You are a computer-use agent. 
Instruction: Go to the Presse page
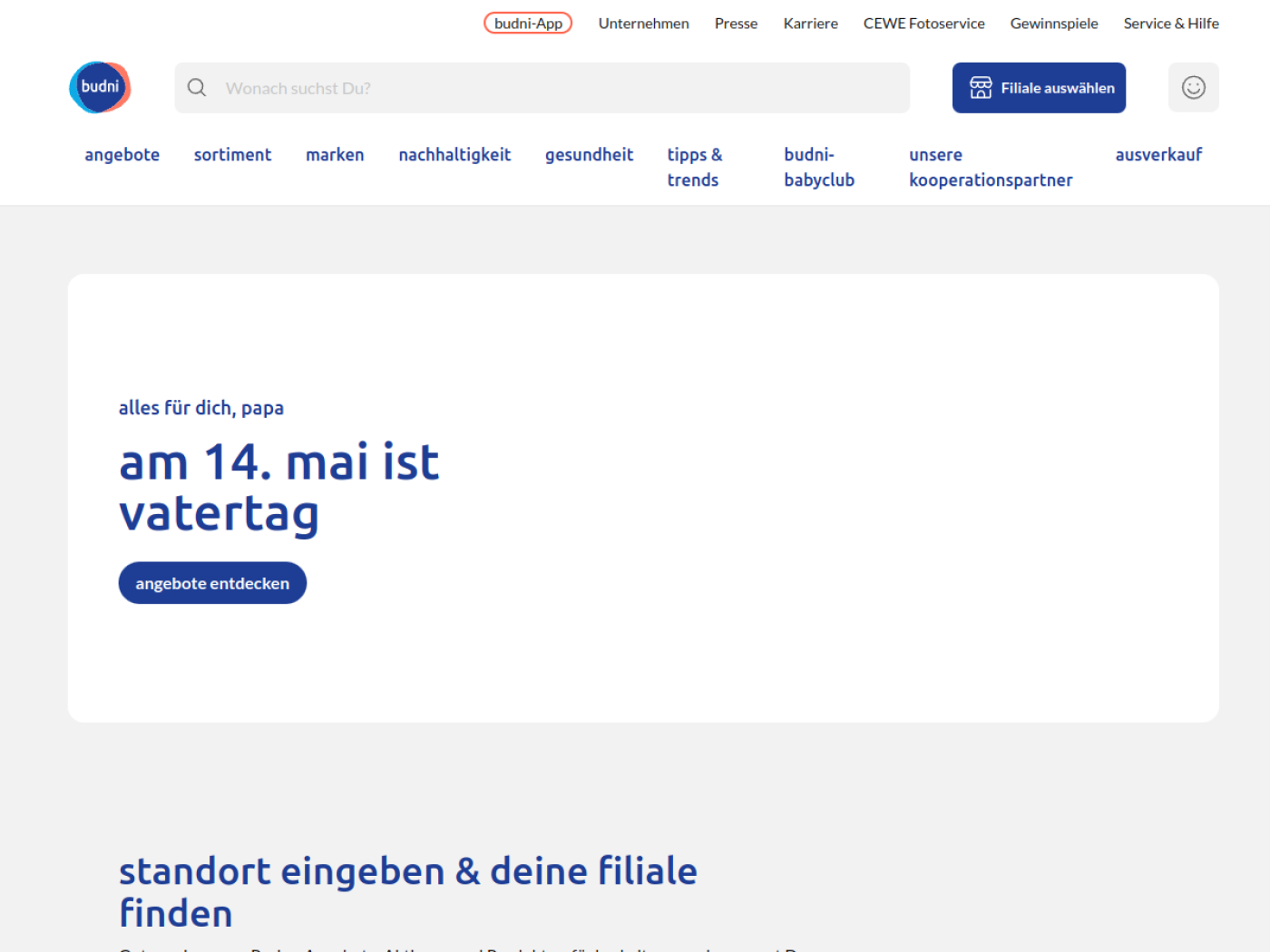click(x=736, y=24)
